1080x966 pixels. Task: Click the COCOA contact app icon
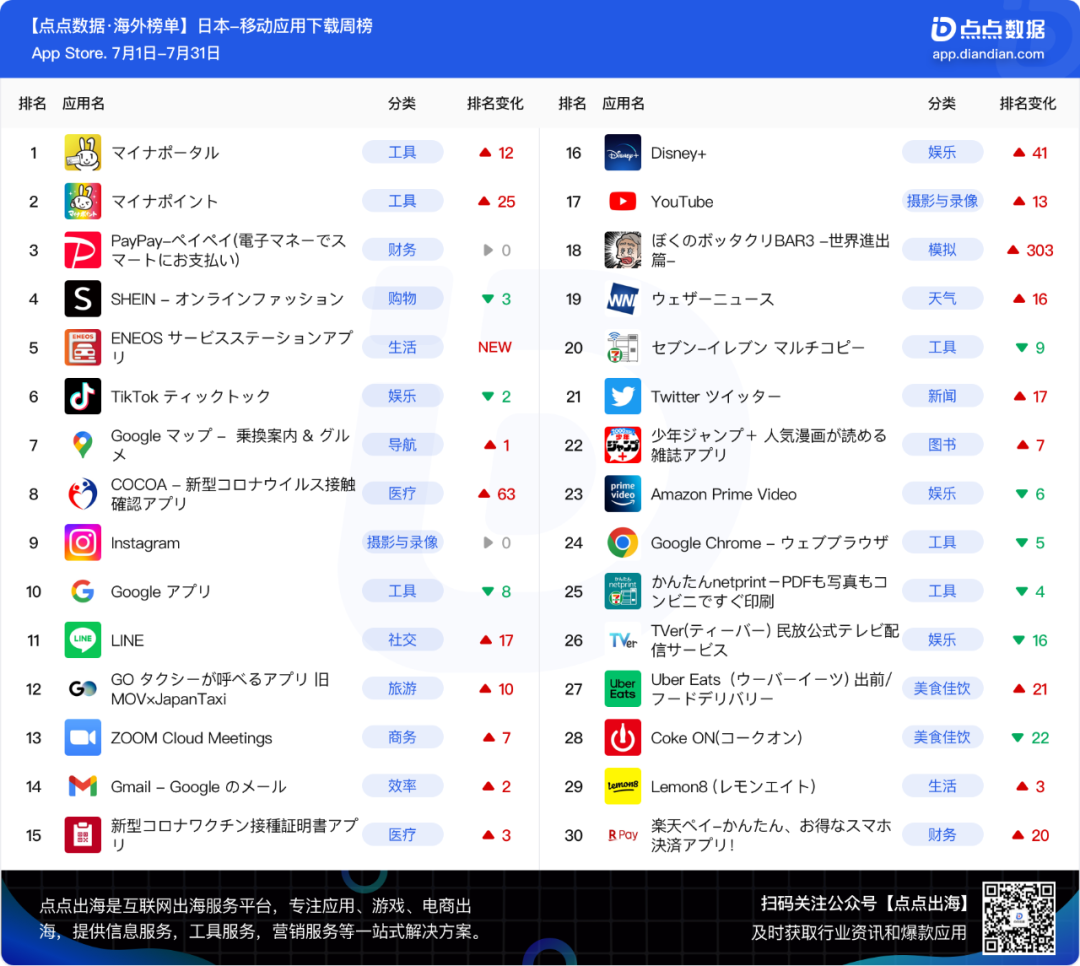[83, 493]
